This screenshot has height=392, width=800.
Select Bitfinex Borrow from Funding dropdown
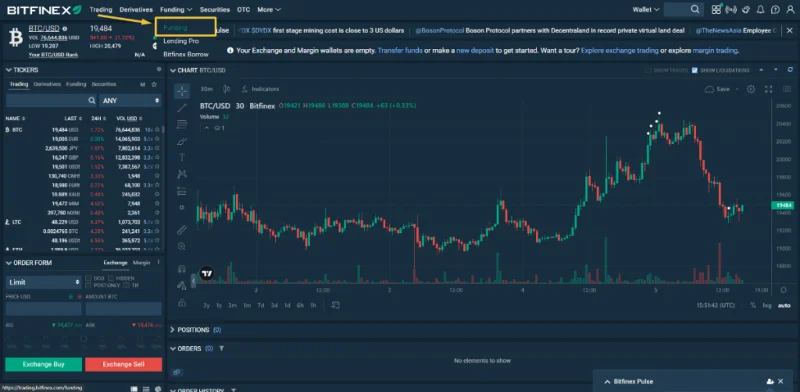pyautogui.click(x=186, y=54)
